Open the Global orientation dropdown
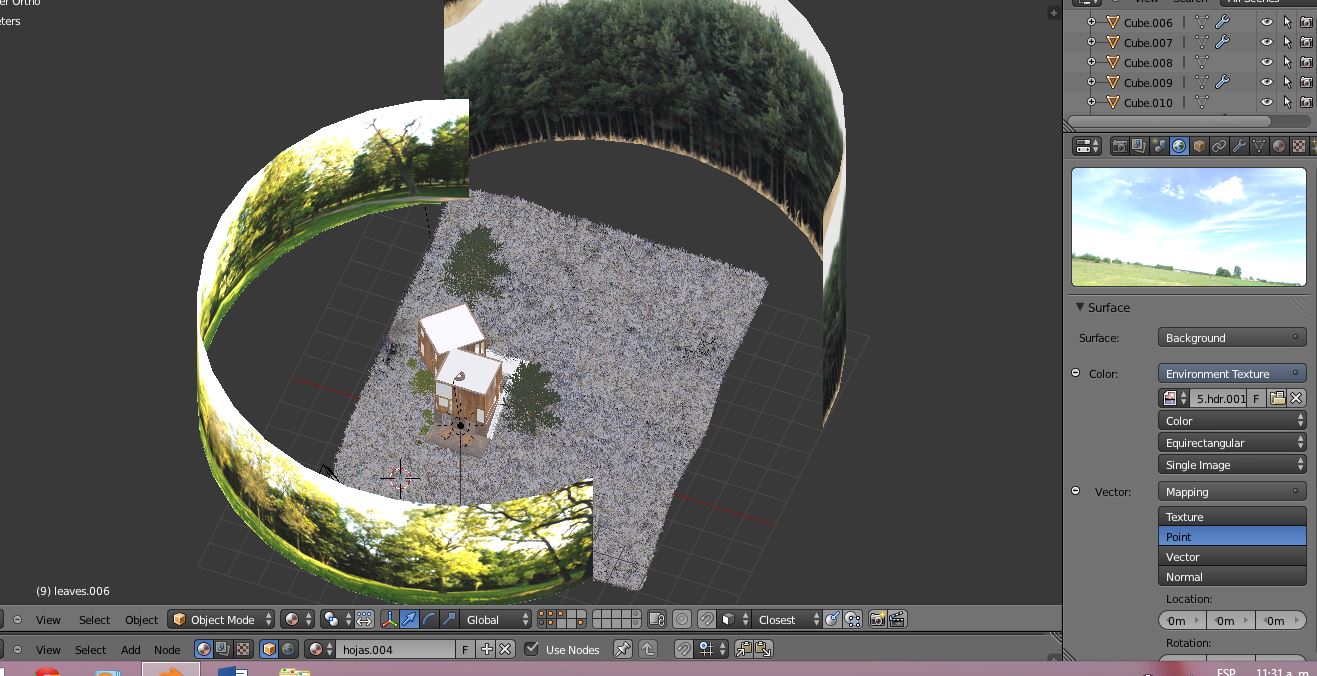Screen dimensions: 1317x676 point(495,619)
